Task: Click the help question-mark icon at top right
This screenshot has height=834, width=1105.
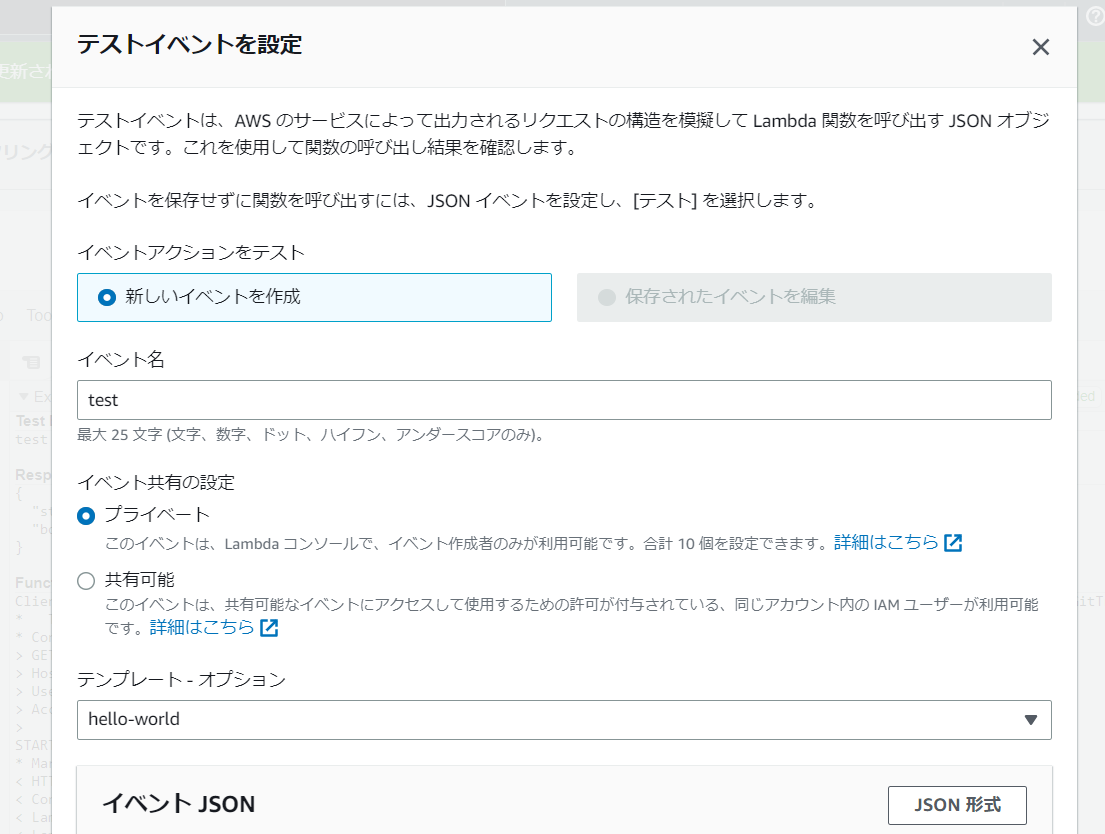Action: 1094,16
